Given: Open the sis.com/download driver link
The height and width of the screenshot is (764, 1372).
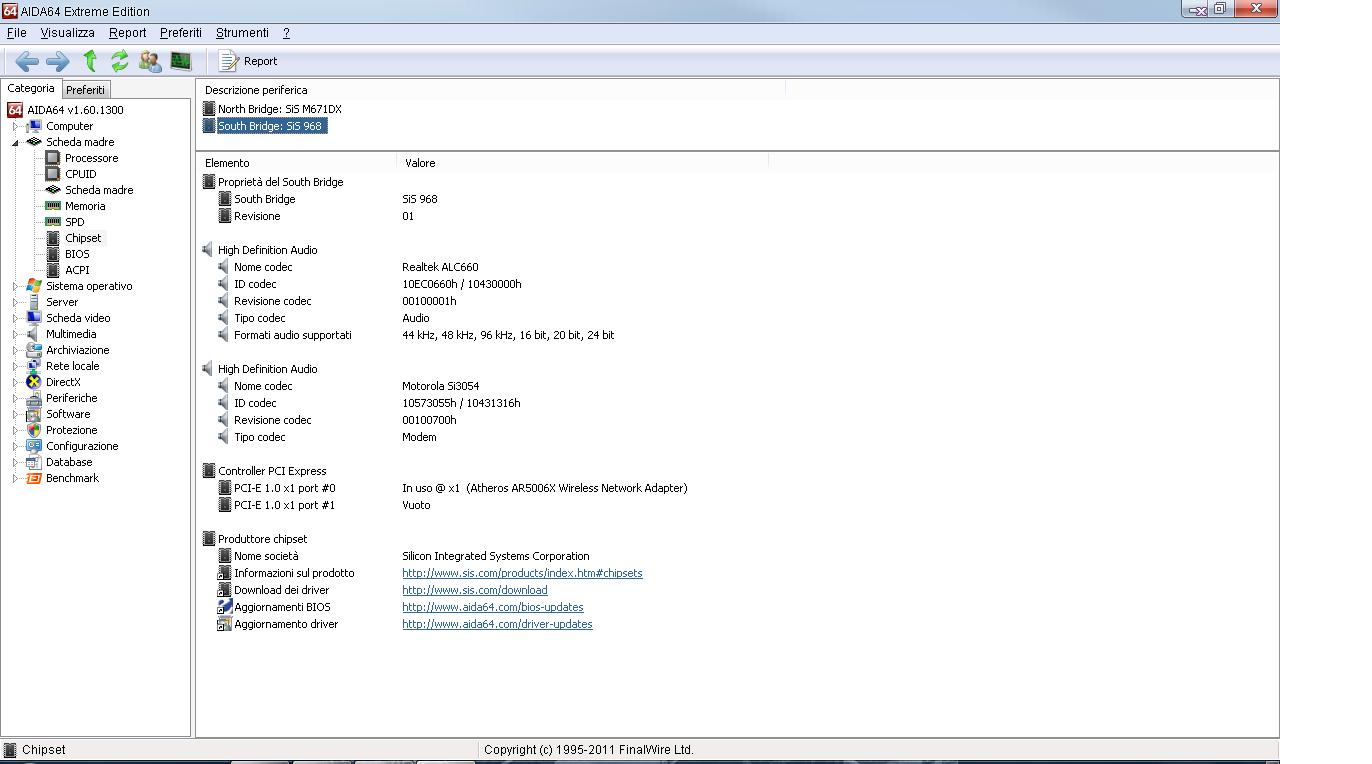Looking at the screenshot, I should coord(475,590).
